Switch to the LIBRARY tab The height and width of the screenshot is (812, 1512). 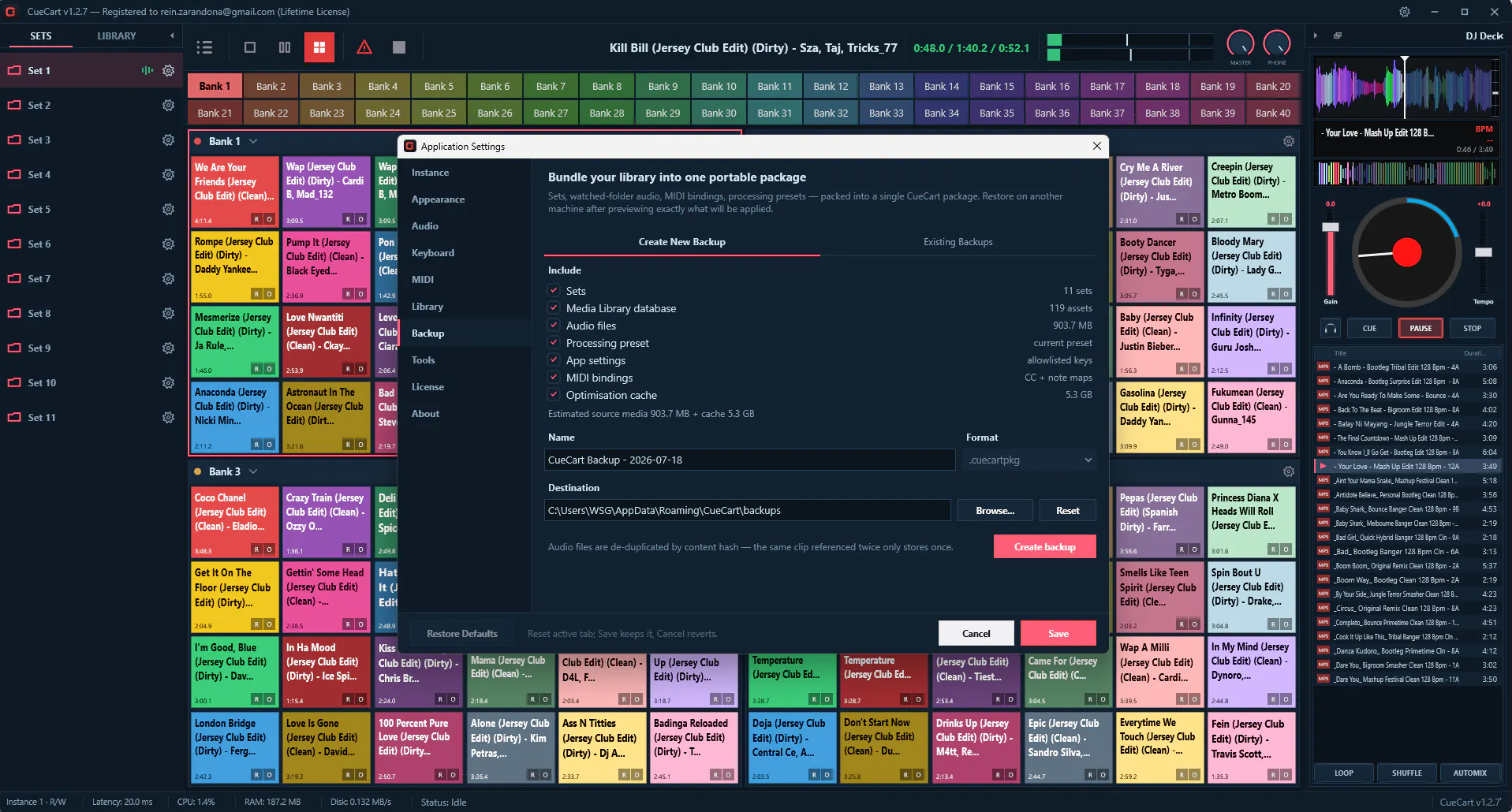click(117, 36)
